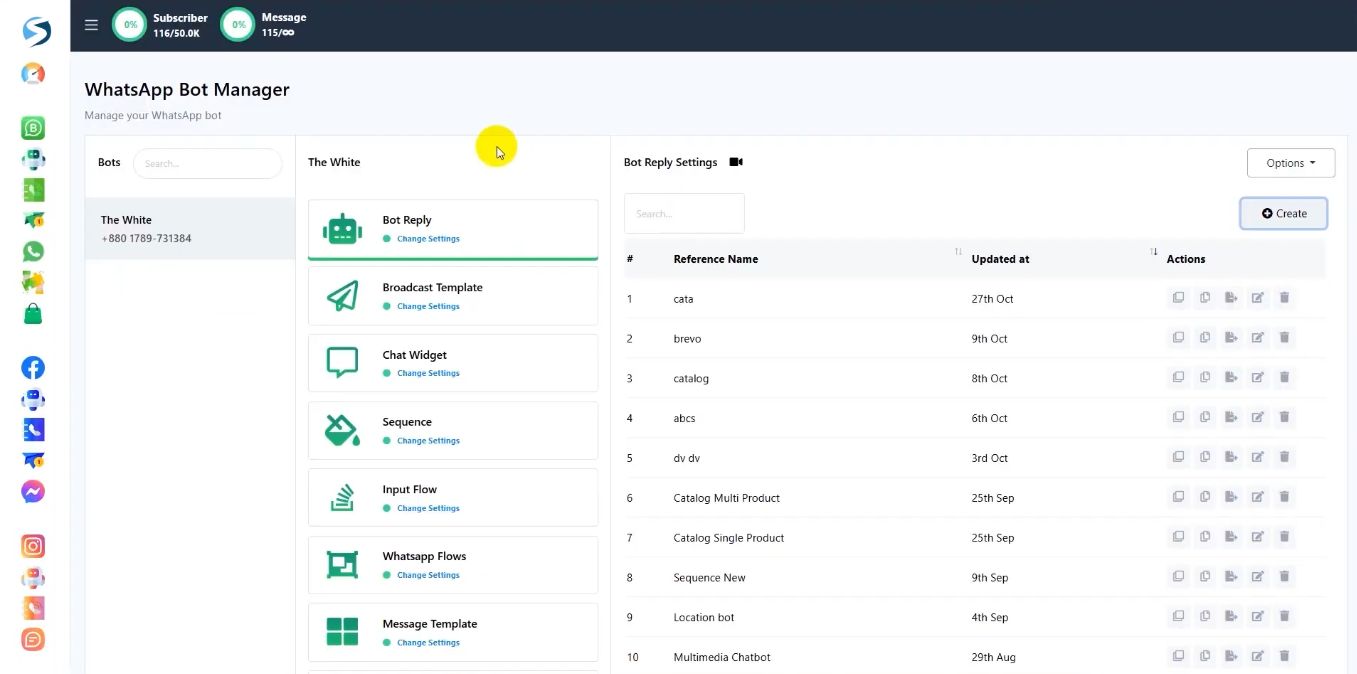Export the 'catalog' bot reply
The image size is (1357, 674).
click(1231, 378)
